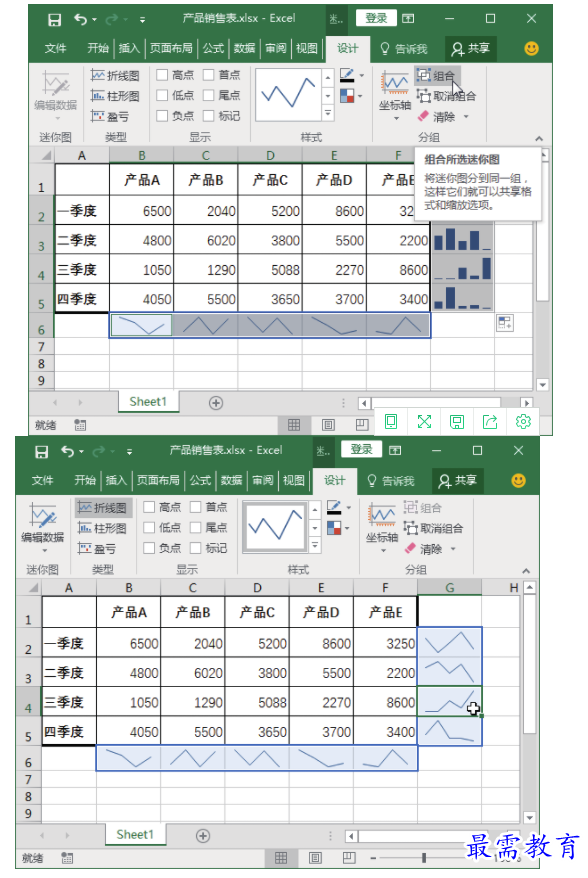Select 盈亏 sparkline type in top window
The height and width of the screenshot is (878, 588).
click(x=110, y=116)
